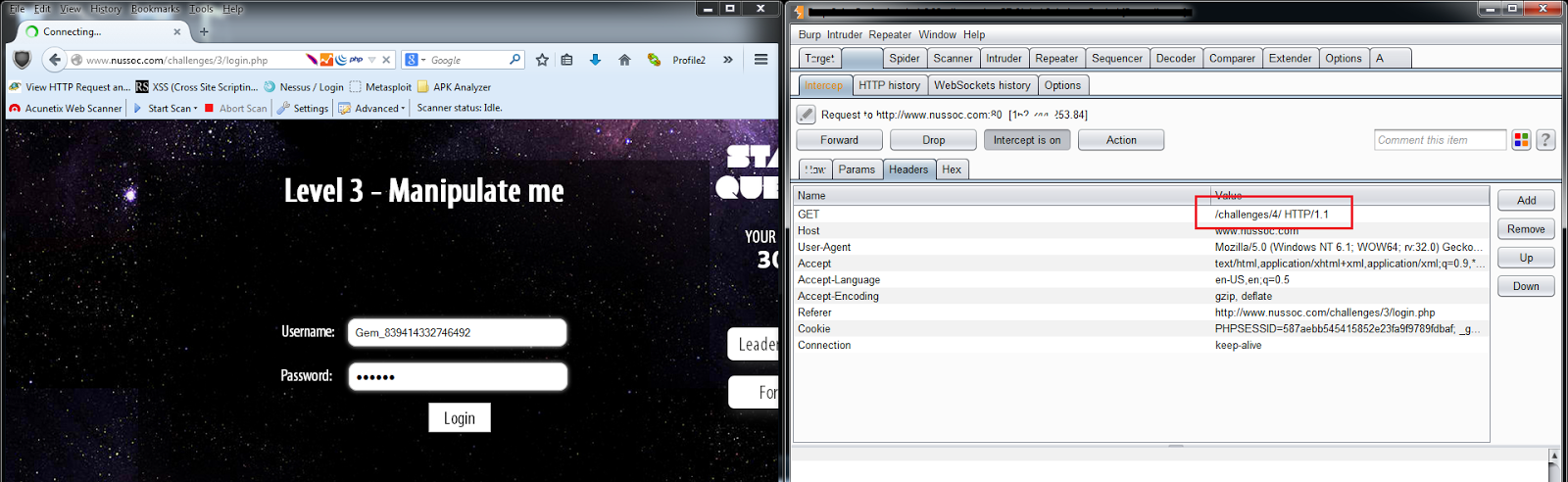The height and width of the screenshot is (482, 1568).
Task: Open the Burp Suite Help menu
Action: (974, 34)
